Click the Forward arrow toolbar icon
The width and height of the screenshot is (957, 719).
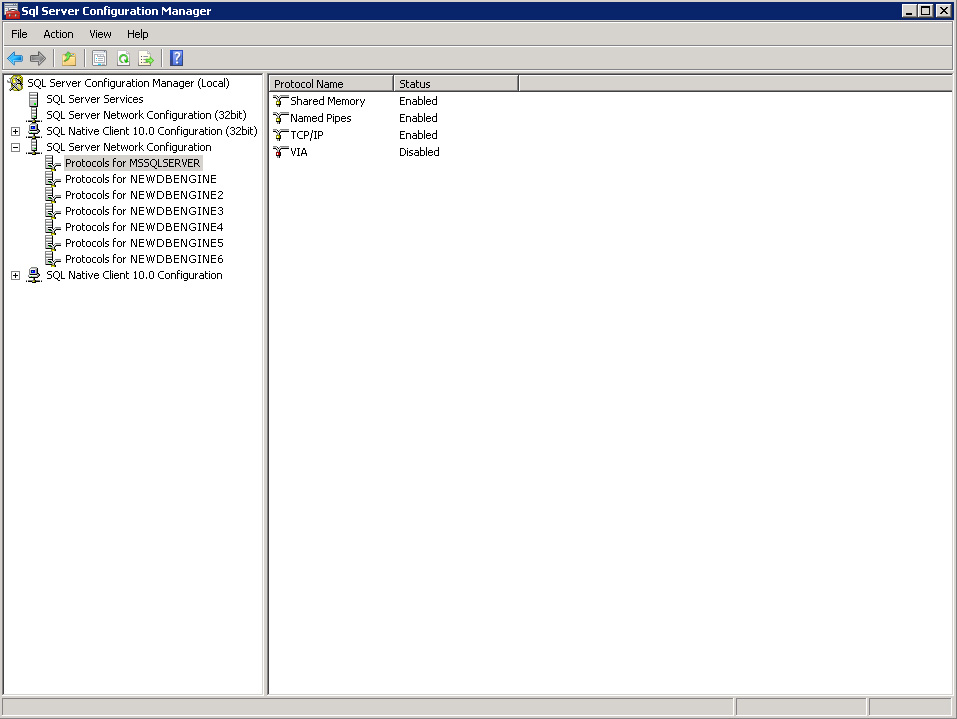[x=38, y=59]
